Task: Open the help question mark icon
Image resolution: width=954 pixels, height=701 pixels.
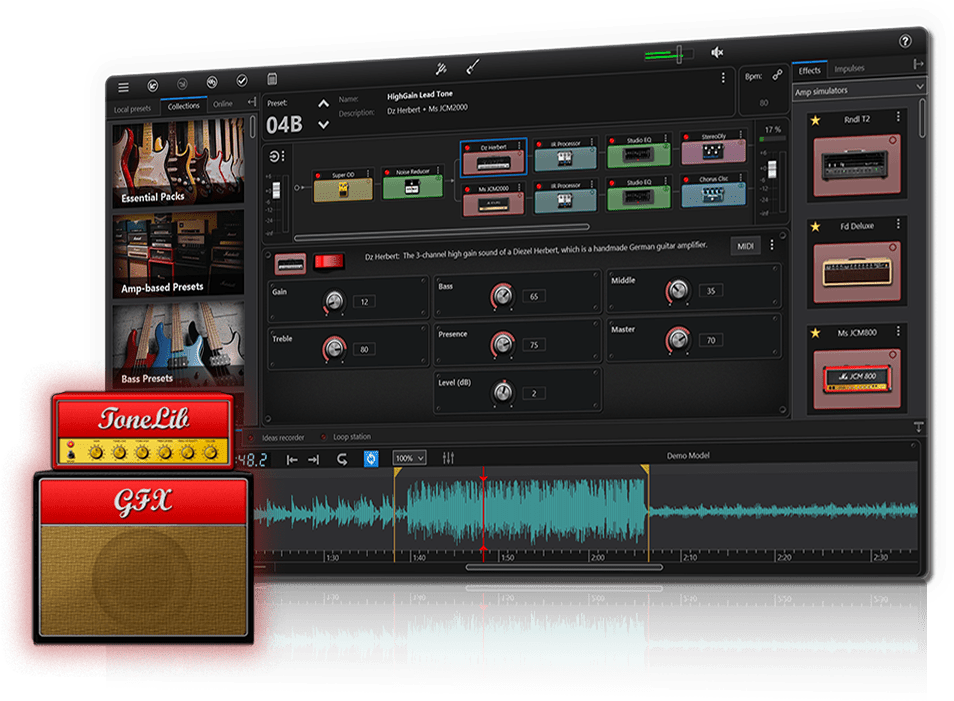Action: (x=905, y=41)
